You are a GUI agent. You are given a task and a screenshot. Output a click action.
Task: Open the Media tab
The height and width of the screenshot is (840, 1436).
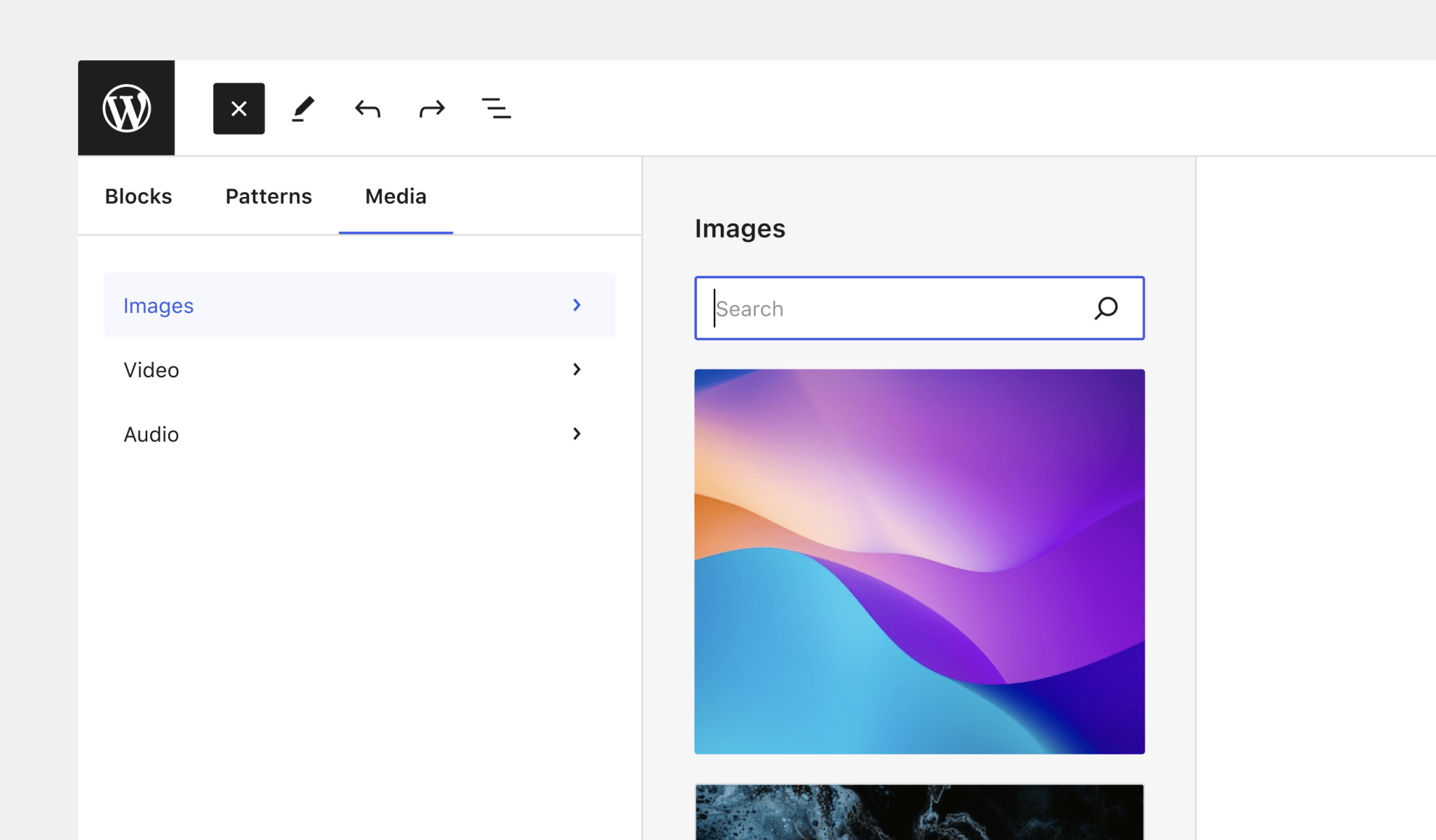[395, 196]
